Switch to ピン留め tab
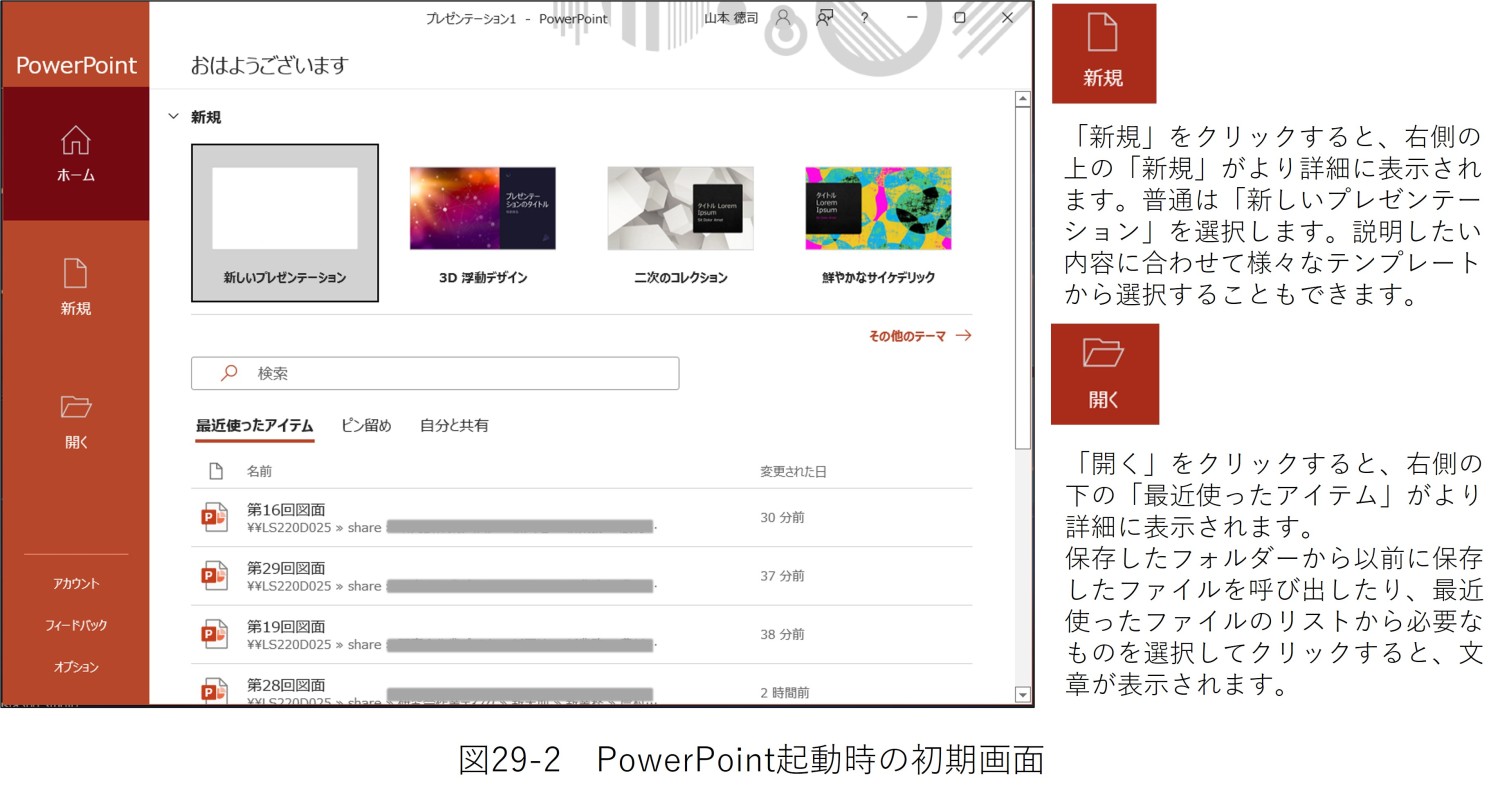This screenshot has width=1500, height=802. (x=366, y=426)
